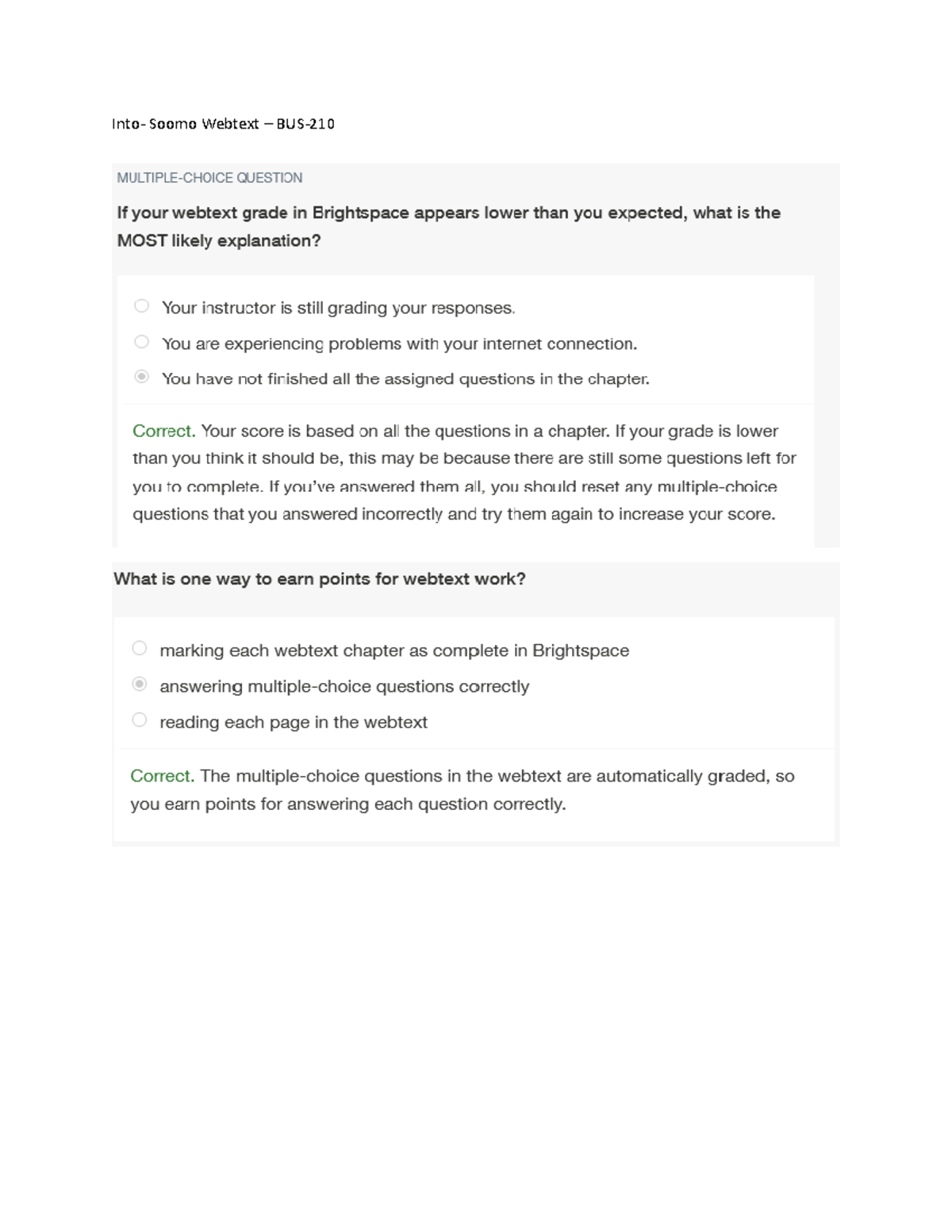
Task: Click the 'What is one way to earn points' heading
Action: coord(320,579)
